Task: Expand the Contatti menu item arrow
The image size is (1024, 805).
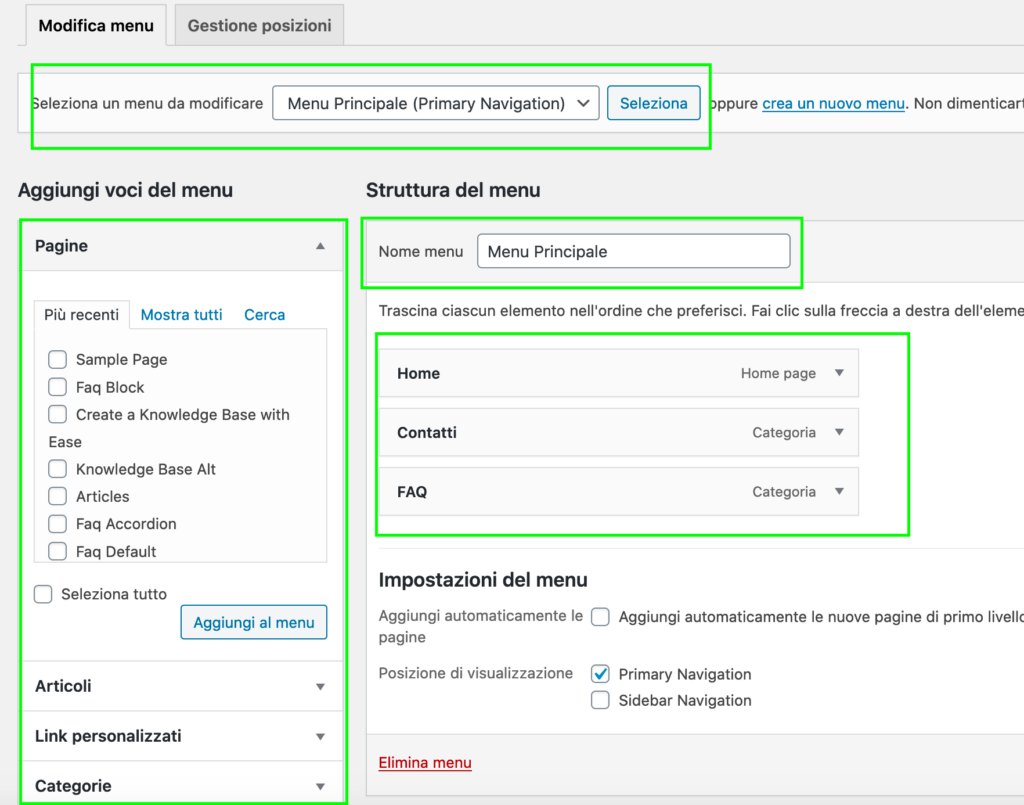Action: pos(839,433)
